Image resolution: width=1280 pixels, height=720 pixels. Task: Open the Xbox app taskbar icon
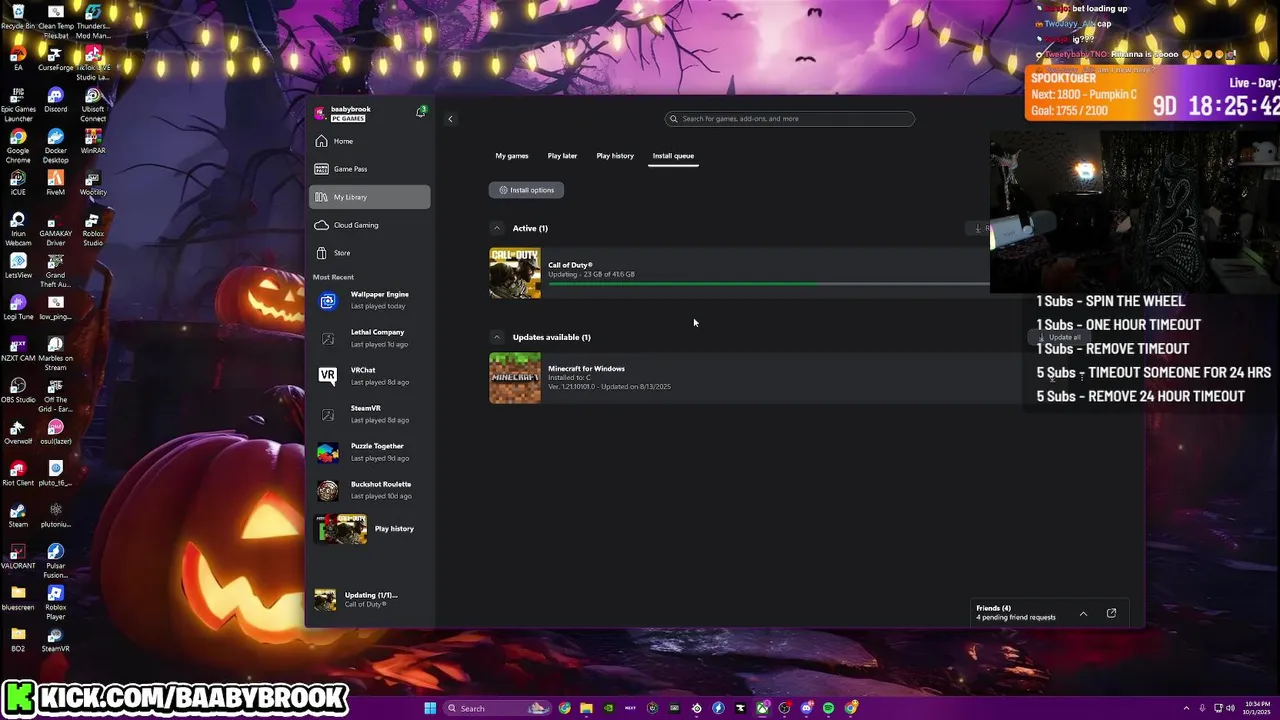click(x=762, y=708)
